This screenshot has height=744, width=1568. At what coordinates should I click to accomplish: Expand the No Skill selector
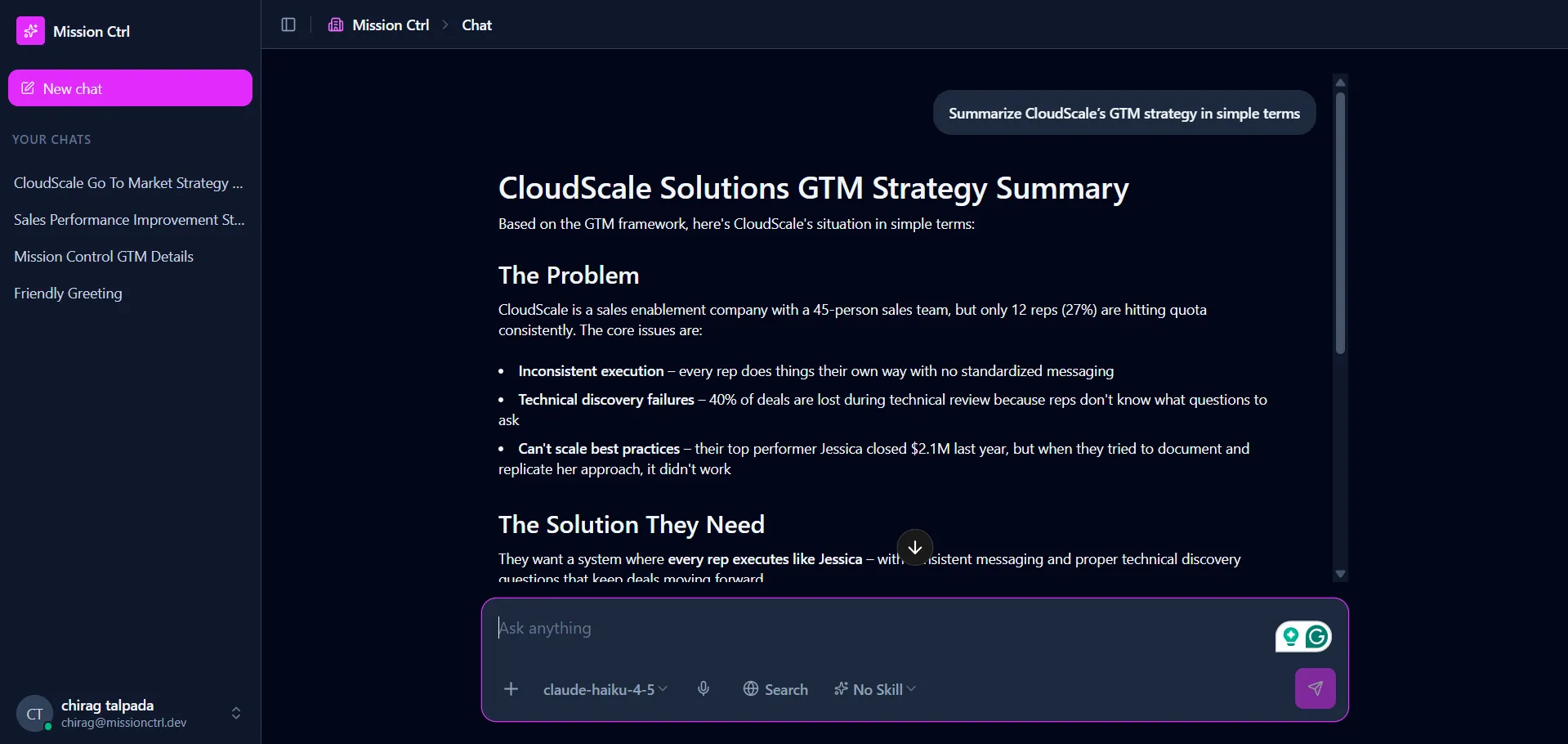click(x=873, y=688)
